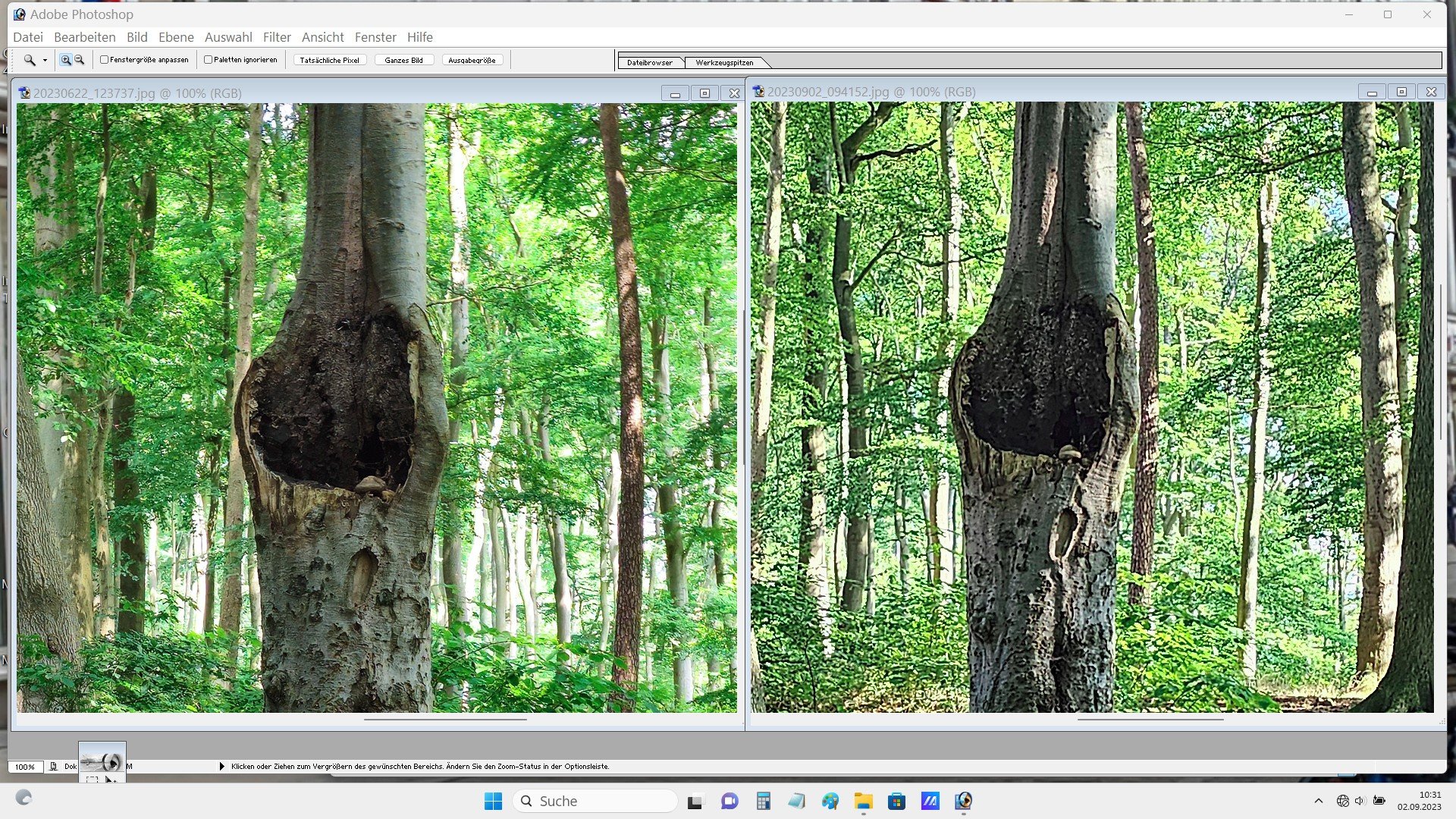This screenshot has width=1456, height=819.
Task: Click the Zoom tool preset magnifier icon
Action: tap(30, 60)
